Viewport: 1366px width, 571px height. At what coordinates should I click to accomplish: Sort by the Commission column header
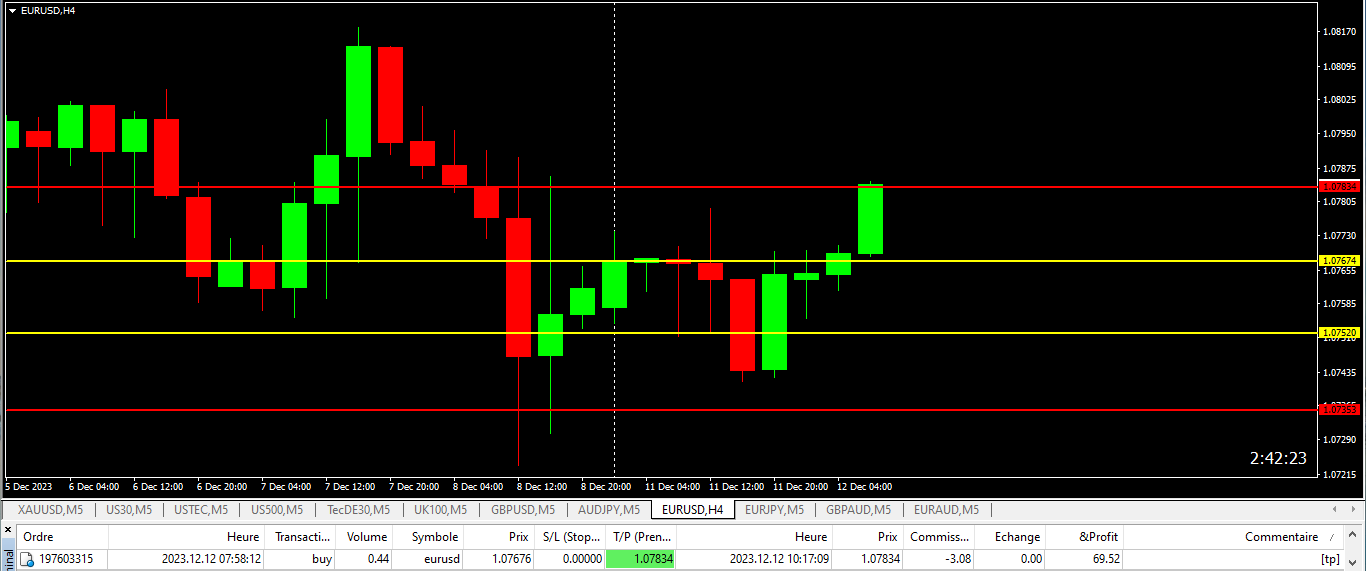[939, 537]
